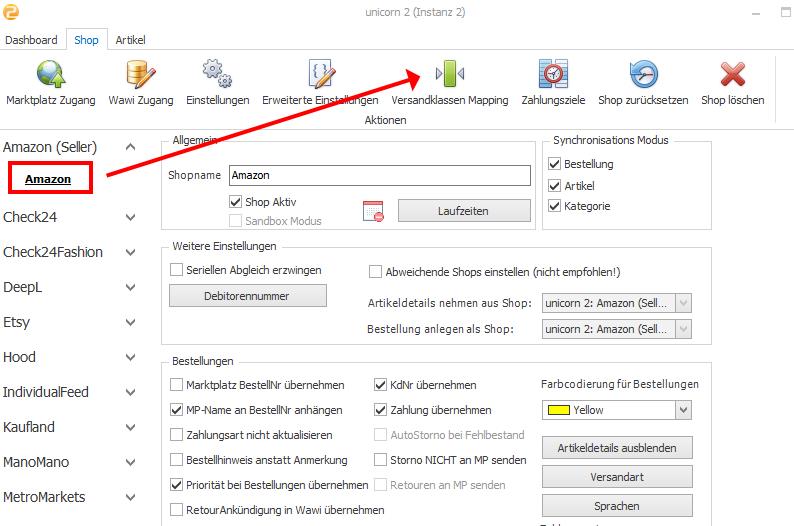Screen dimensions: 794x526
Task: Enable Seriellen Abgleich erzwingen
Action: click(176, 270)
